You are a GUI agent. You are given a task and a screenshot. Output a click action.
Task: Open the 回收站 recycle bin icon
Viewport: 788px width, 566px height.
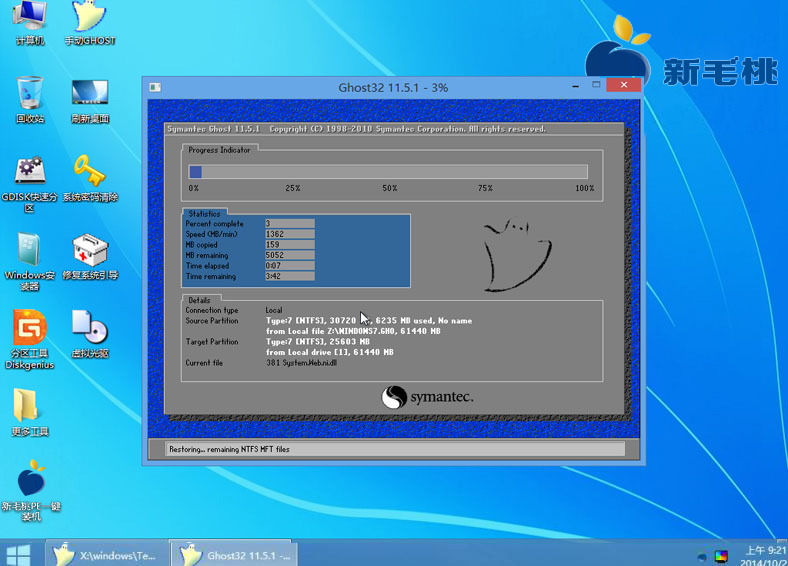point(30,100)
